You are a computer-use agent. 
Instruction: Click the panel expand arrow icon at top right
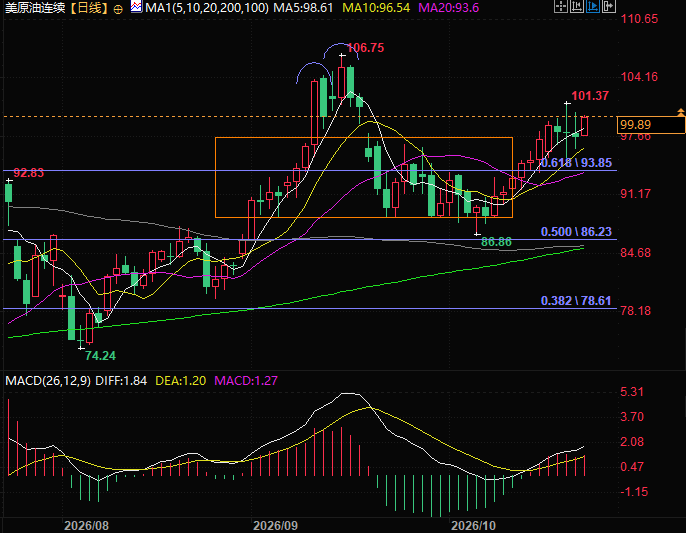[x=609, y=6]
